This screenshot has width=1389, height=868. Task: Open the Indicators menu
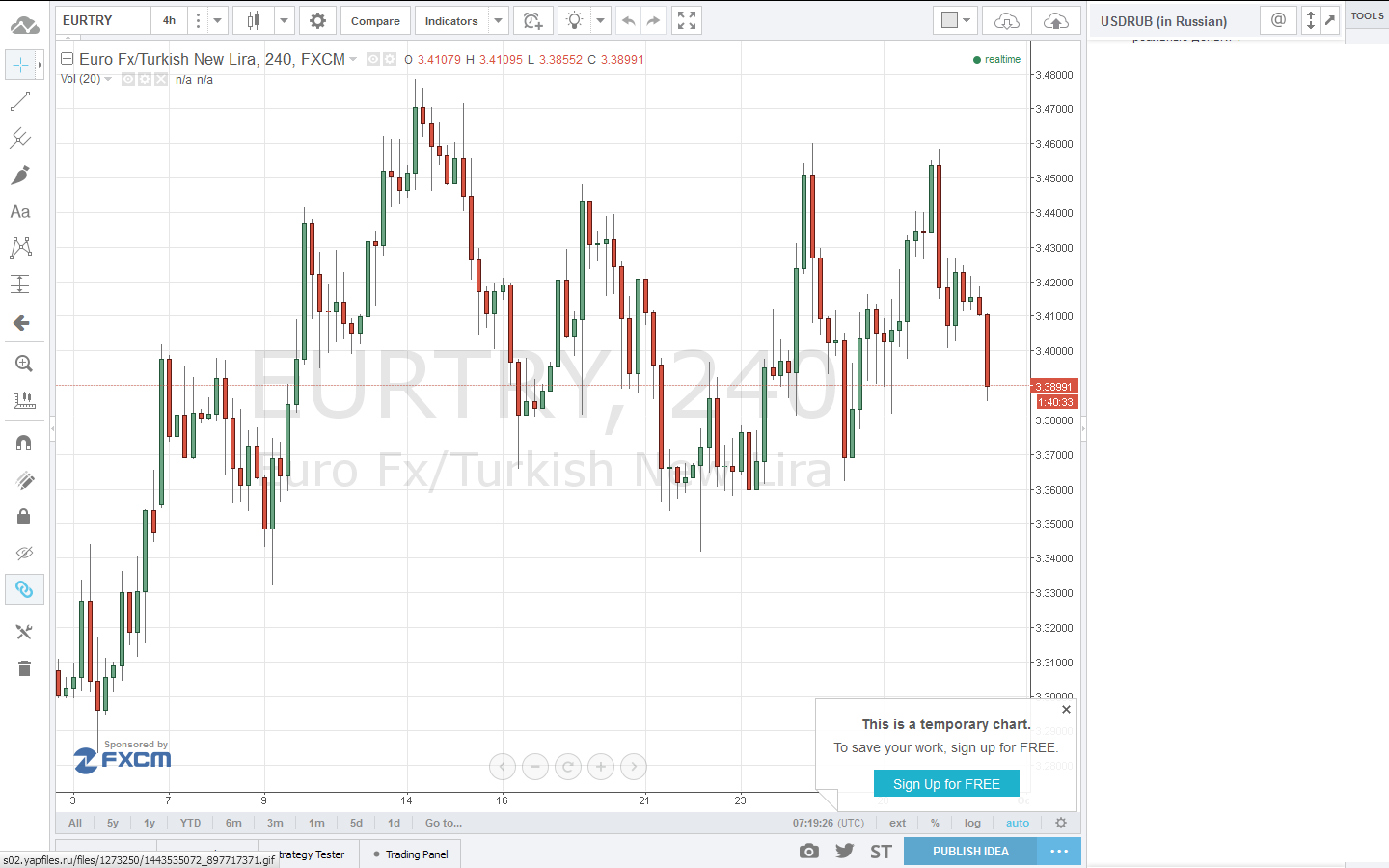(451, 20)
